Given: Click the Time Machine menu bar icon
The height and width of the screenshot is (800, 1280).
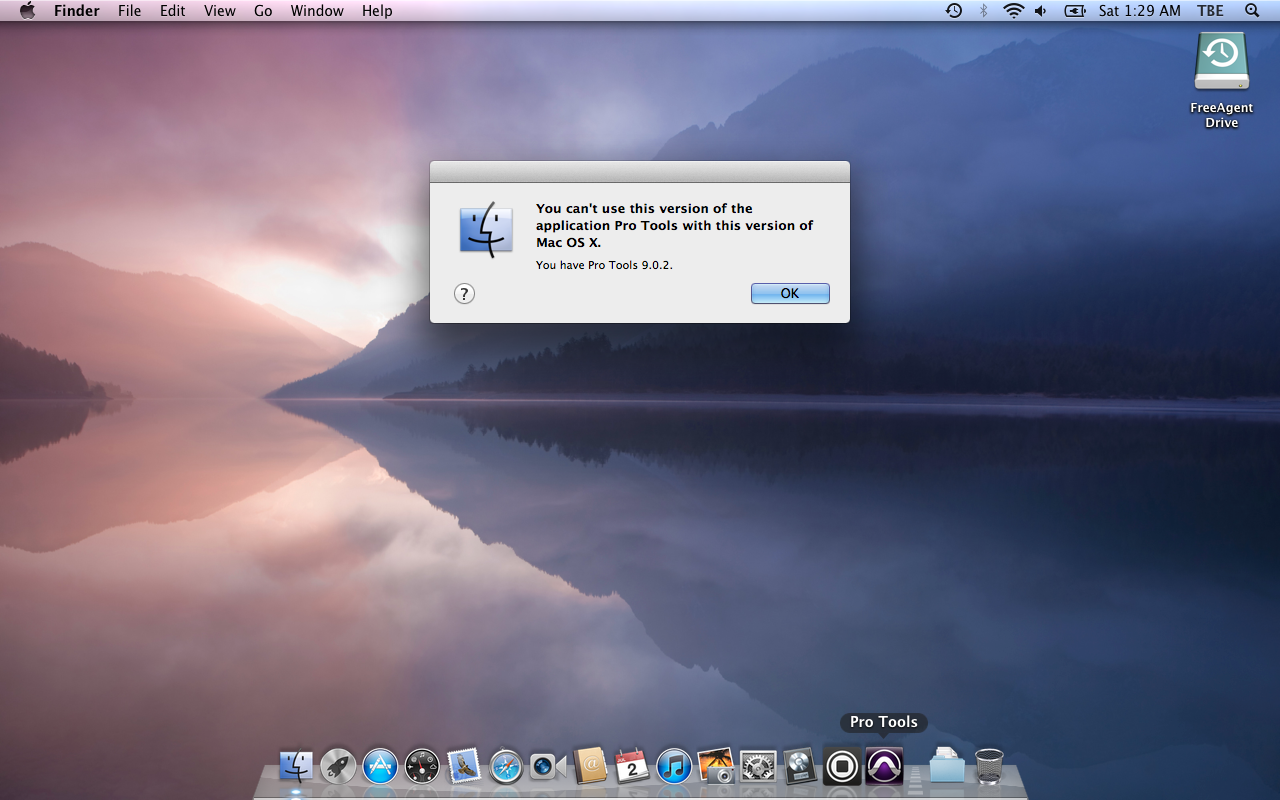Looking at the screenshot, I should click(x=954, y=11).
